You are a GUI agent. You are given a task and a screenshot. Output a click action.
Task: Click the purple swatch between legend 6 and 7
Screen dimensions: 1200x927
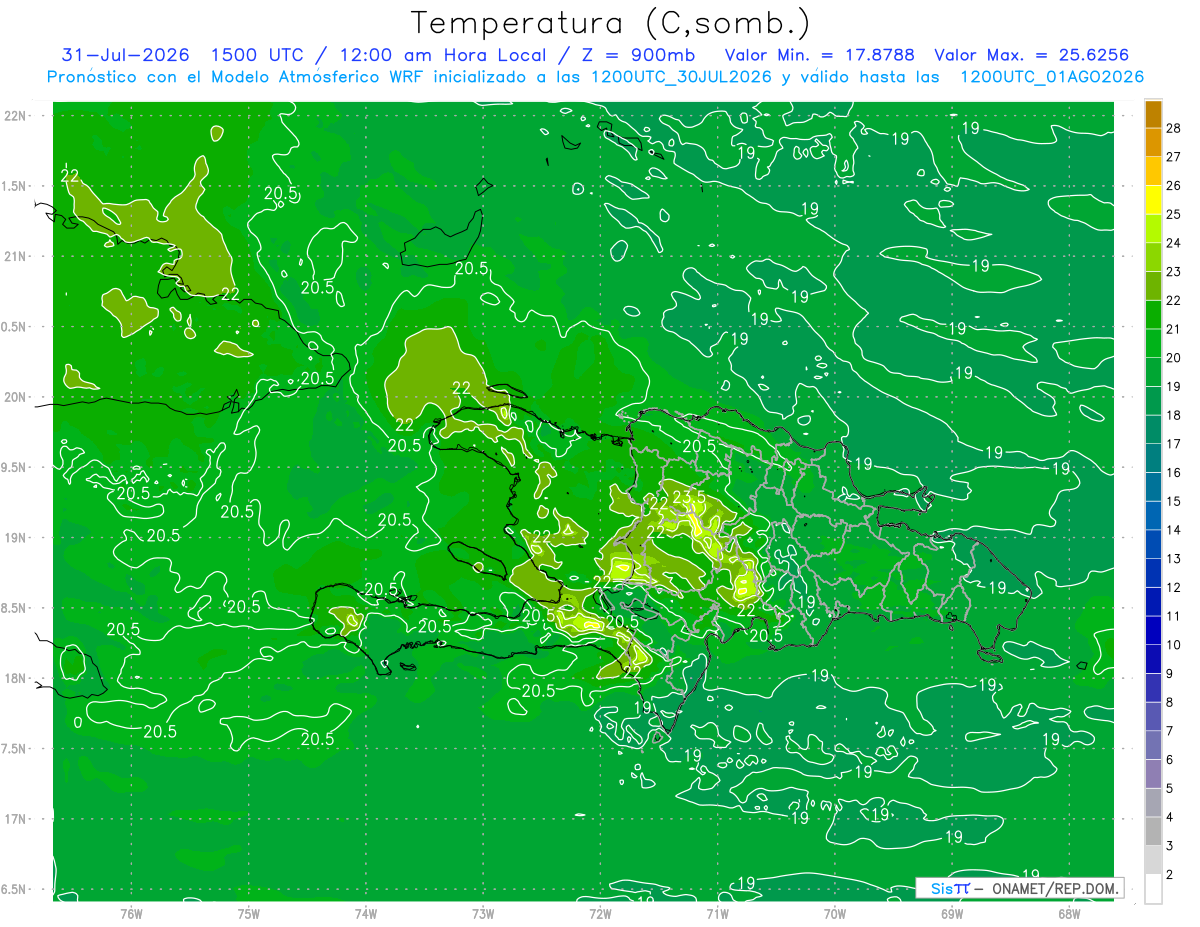tap(1153, 745)
